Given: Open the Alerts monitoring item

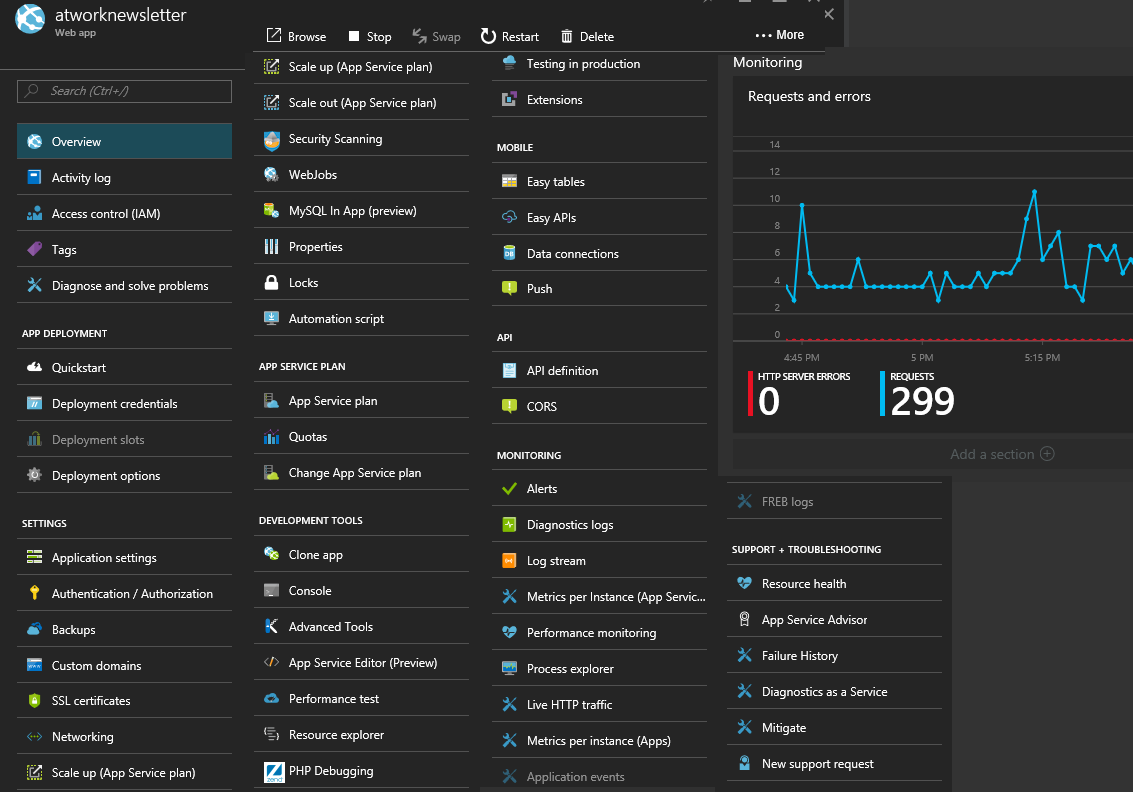Looking at the screenshot, I should pos(542,489).
